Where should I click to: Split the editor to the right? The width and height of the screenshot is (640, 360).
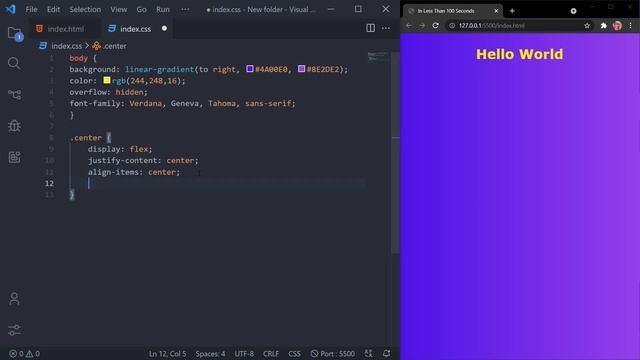pos(370,28)
